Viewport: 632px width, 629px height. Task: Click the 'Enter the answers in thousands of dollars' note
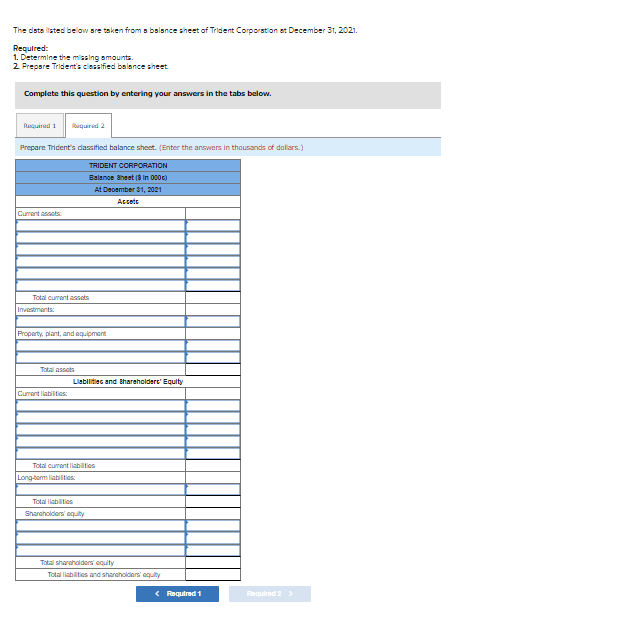point(231,147)
